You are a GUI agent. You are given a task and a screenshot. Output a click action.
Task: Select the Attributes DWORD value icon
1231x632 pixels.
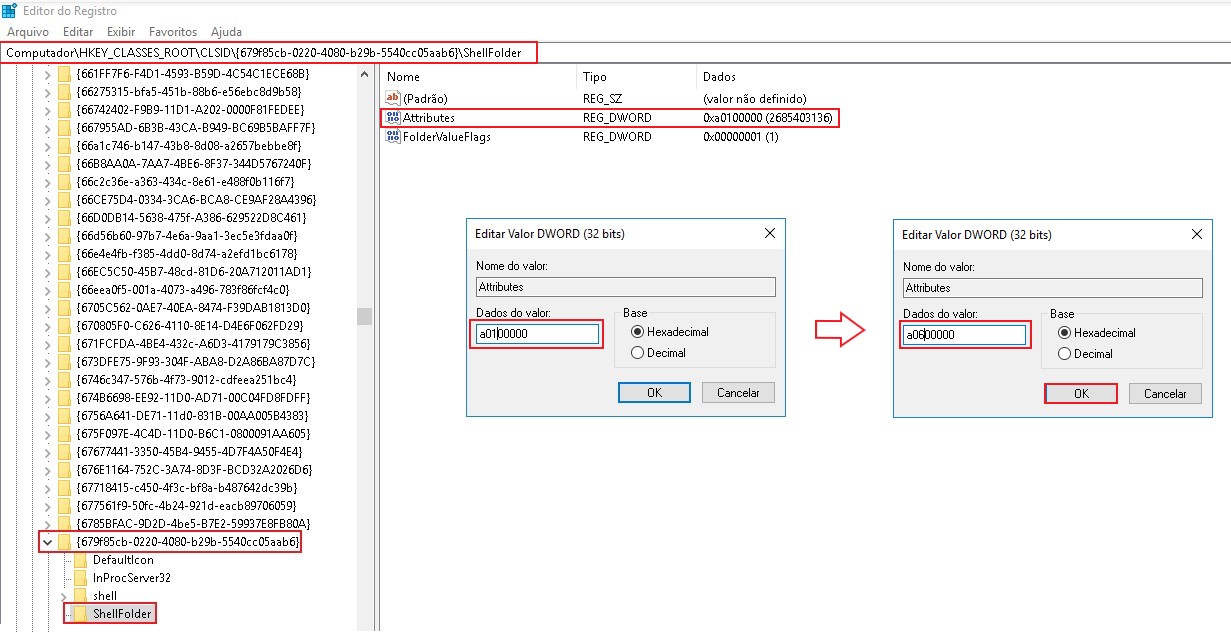[393, 118]
